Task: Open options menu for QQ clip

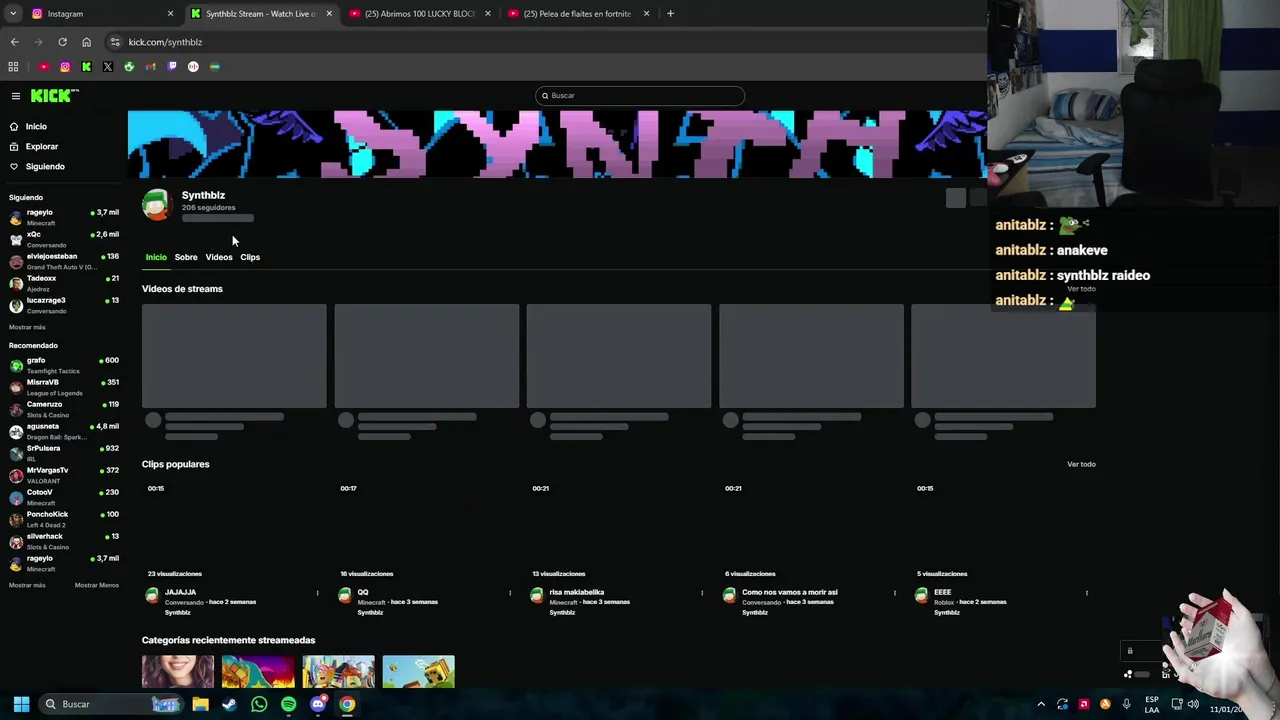Action: (x=509, y=593)
